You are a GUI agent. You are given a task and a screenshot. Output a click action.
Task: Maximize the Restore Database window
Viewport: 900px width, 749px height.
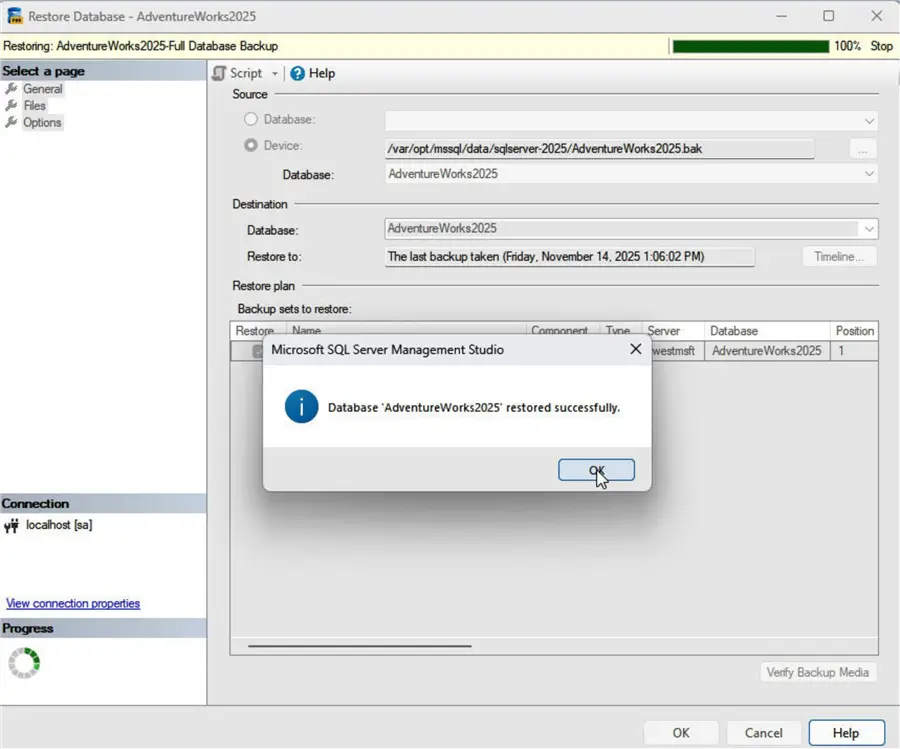828,16
